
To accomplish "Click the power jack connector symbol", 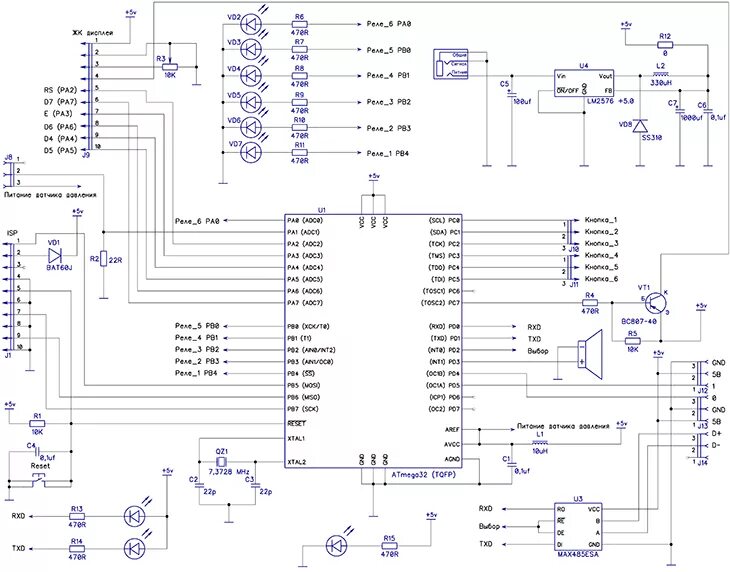I will (x=451, y=64).
